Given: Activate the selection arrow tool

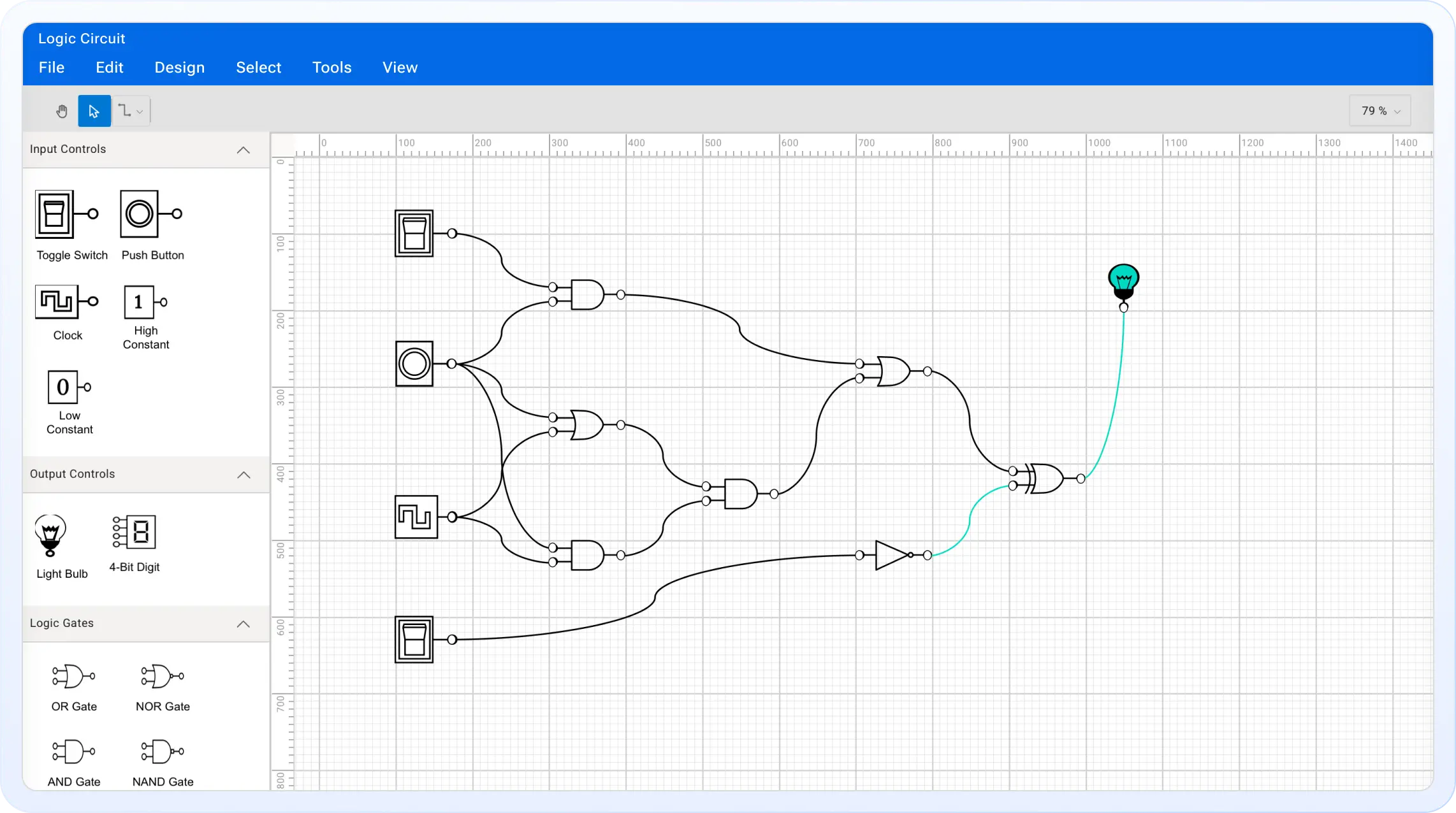Looking at the screenshot, I should tap(94, 110).
